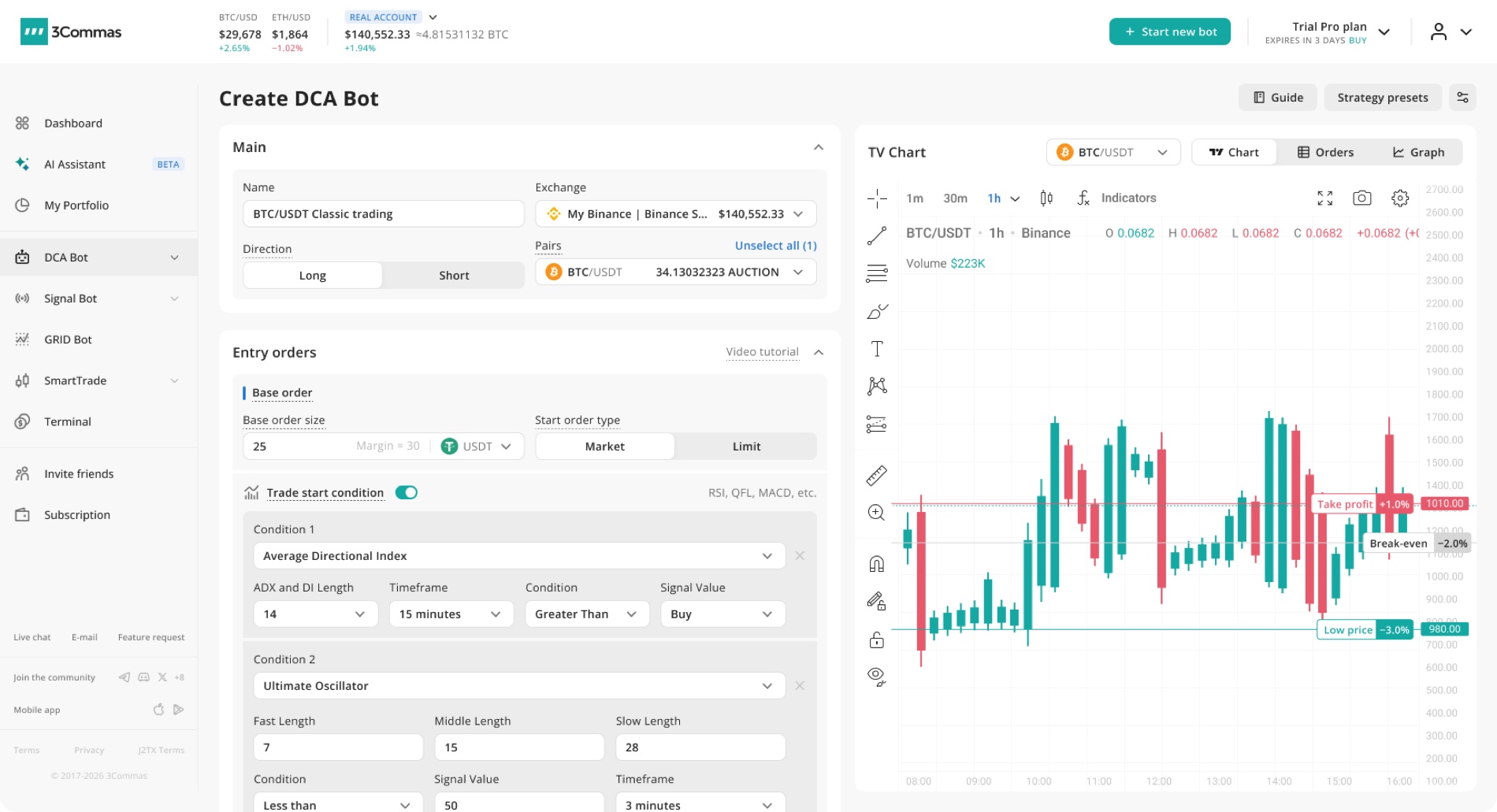
Task: Select Short direction
Action: pyautogui.click(x=454, y=276)
